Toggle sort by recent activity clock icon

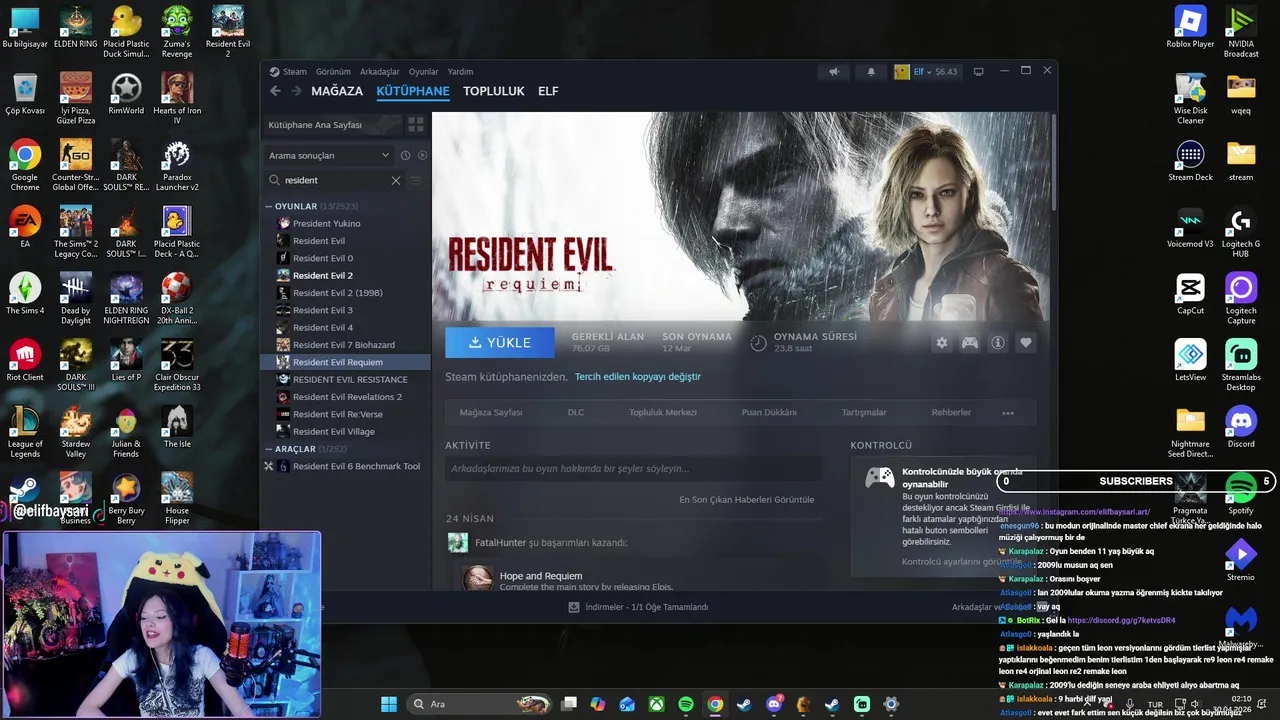click(x=405, y=155)
